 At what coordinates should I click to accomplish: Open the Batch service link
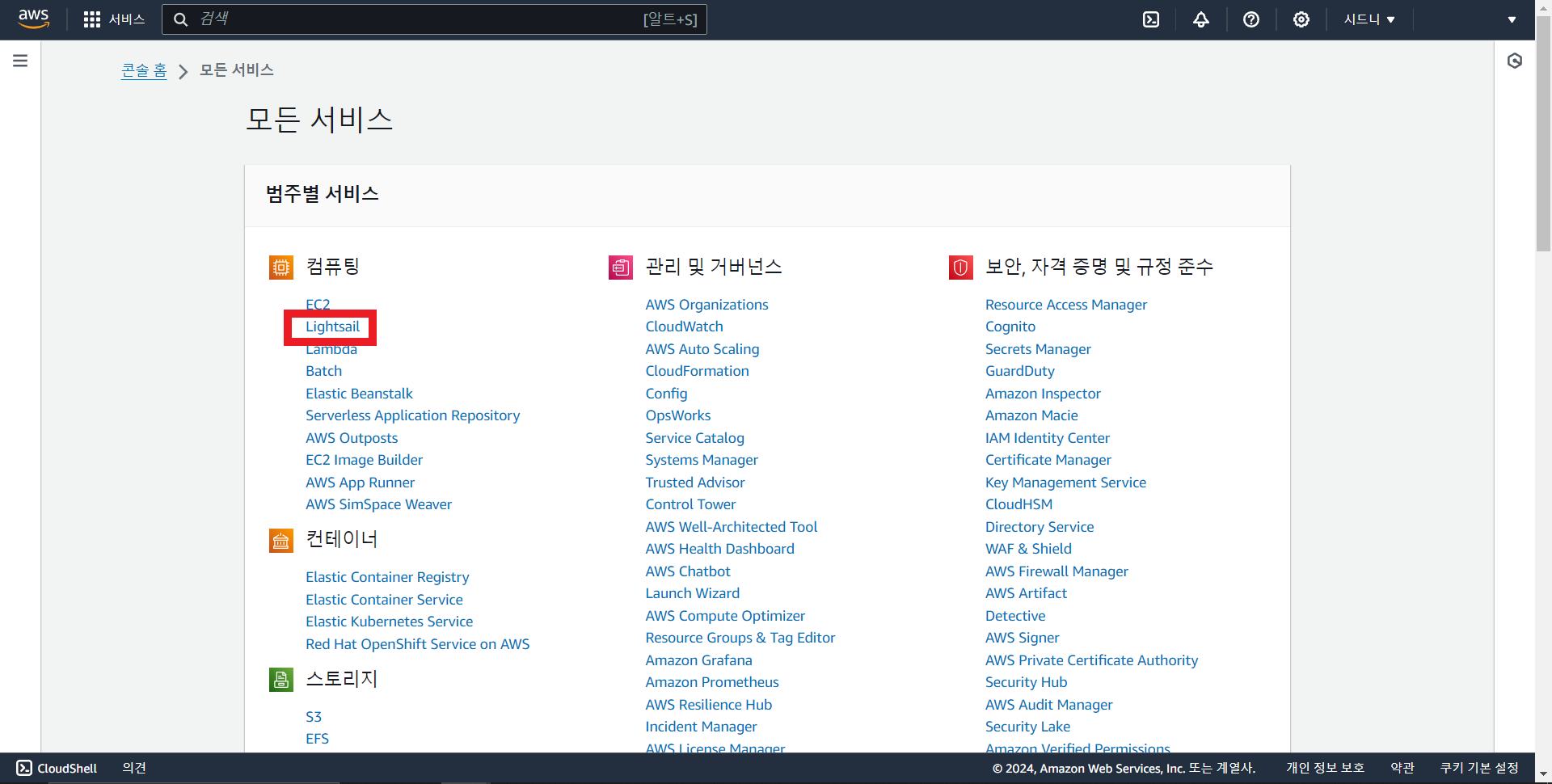pos(323,371)
